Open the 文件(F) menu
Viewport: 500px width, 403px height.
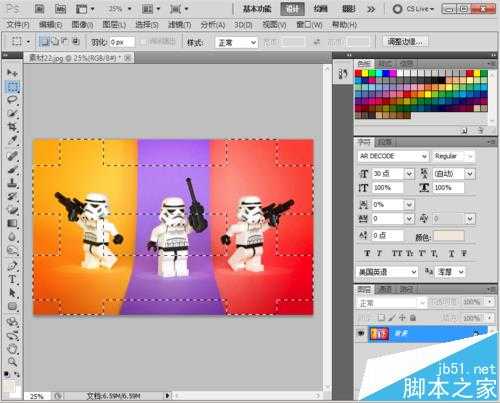point(18,24)
